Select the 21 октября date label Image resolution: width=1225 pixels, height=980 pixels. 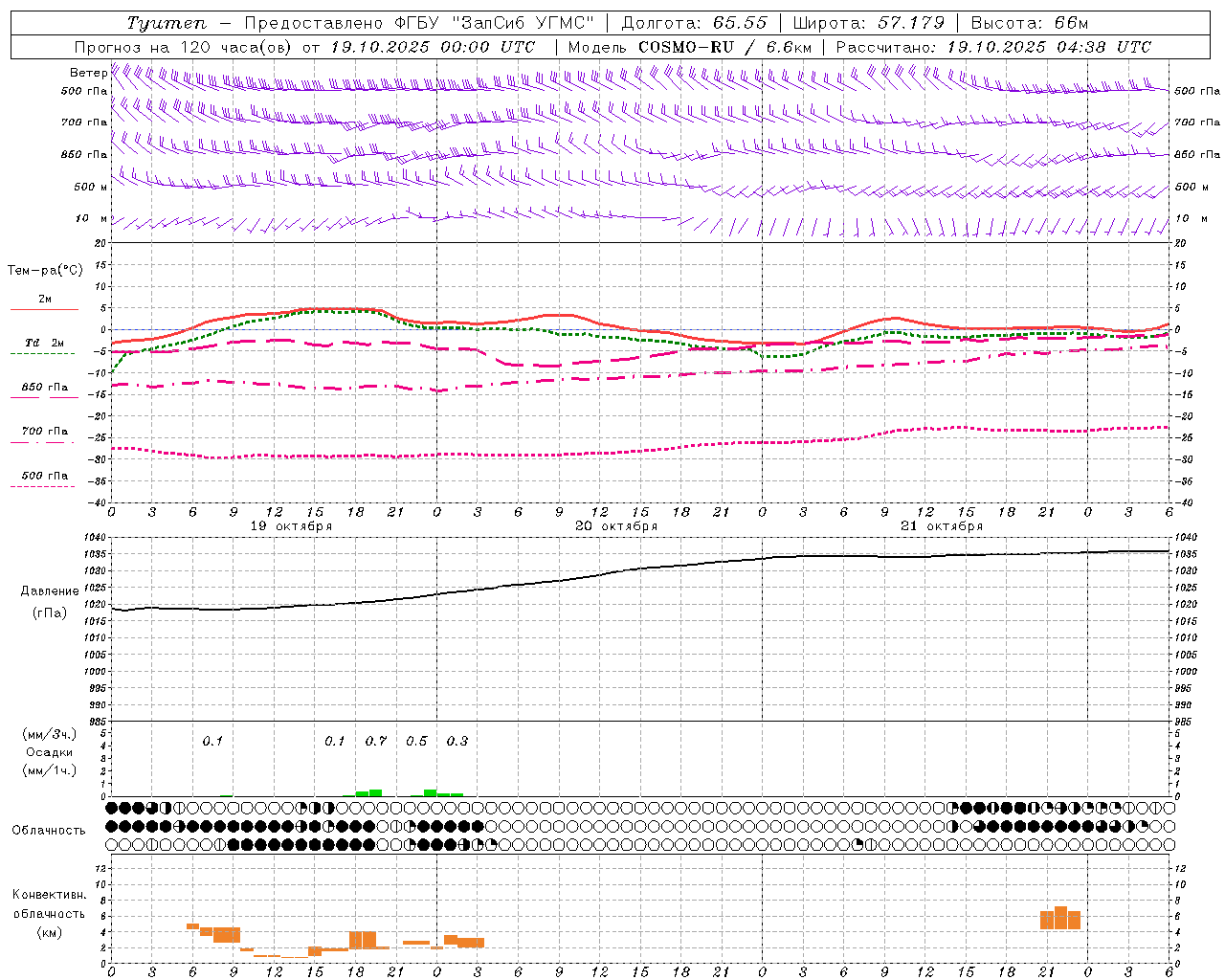pos(942,526)
